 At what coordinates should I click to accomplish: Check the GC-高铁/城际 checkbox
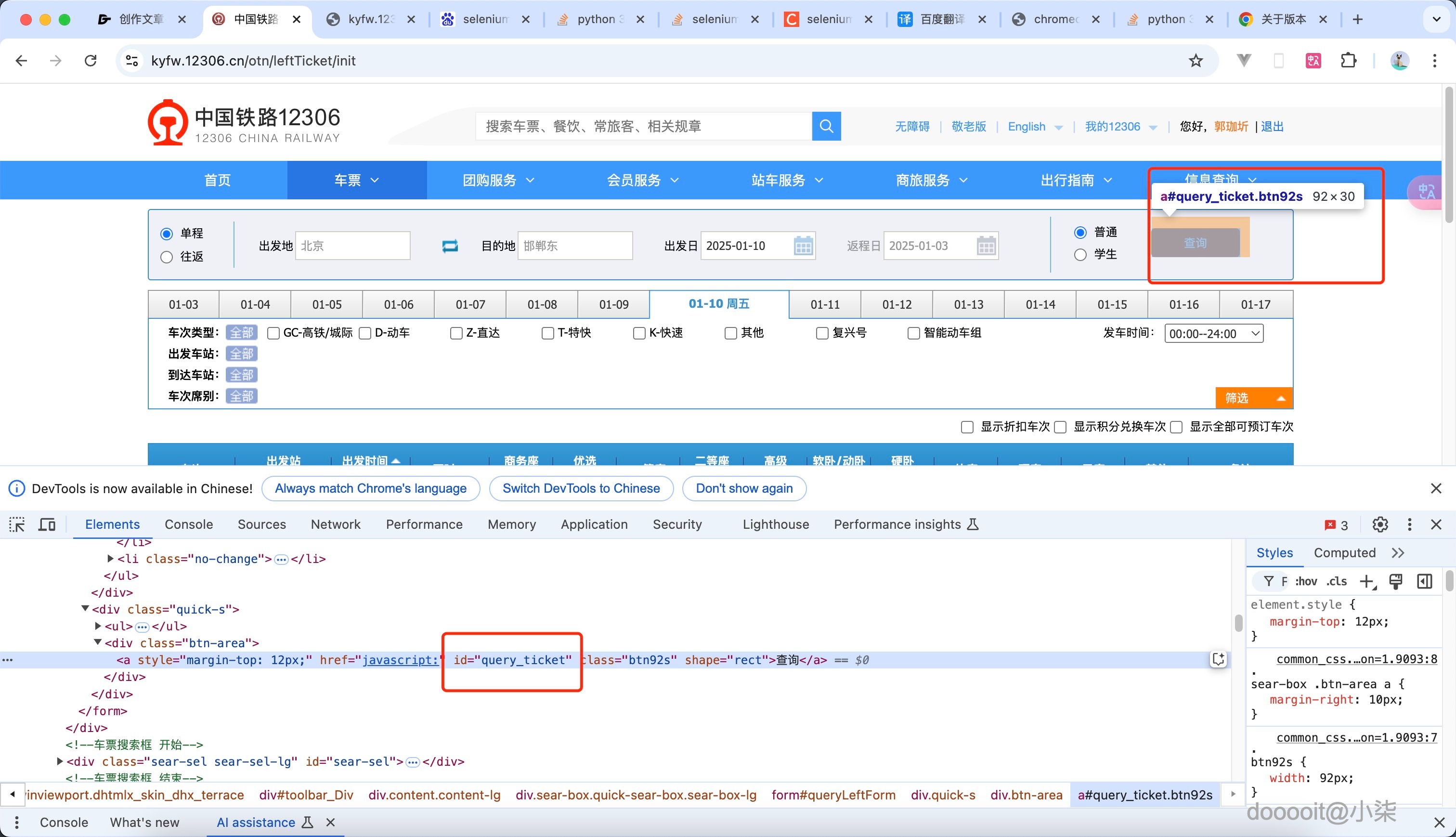(273, 333)
